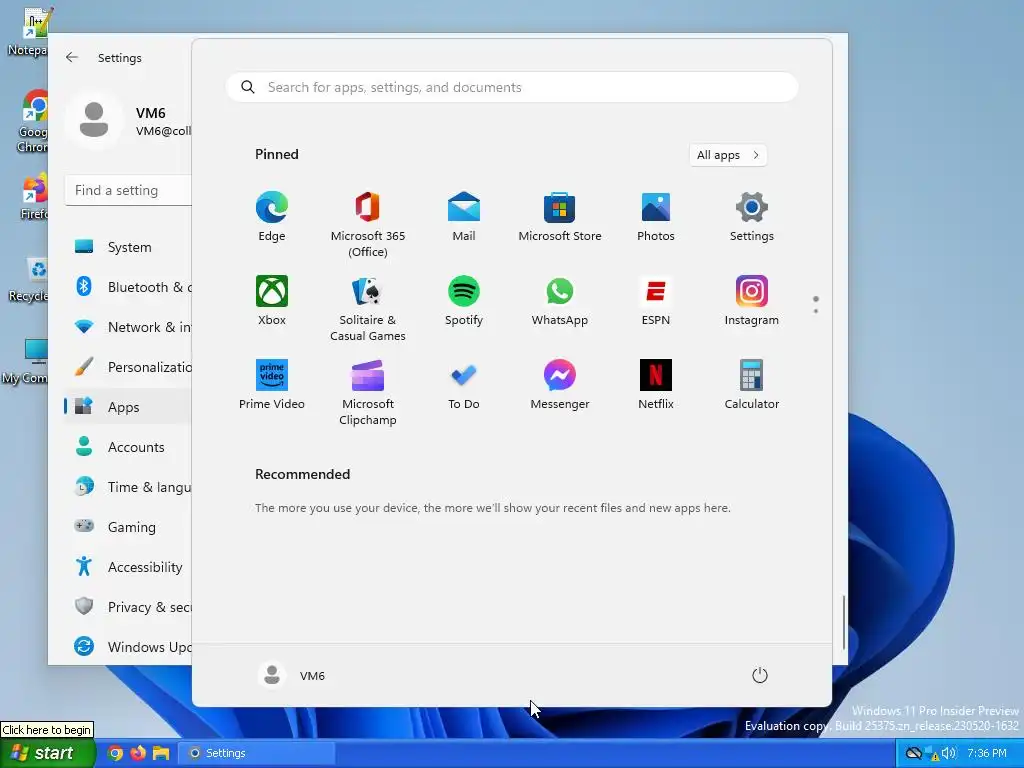Open the Instagram app
Screen dimensions: 1024x768
752,300
